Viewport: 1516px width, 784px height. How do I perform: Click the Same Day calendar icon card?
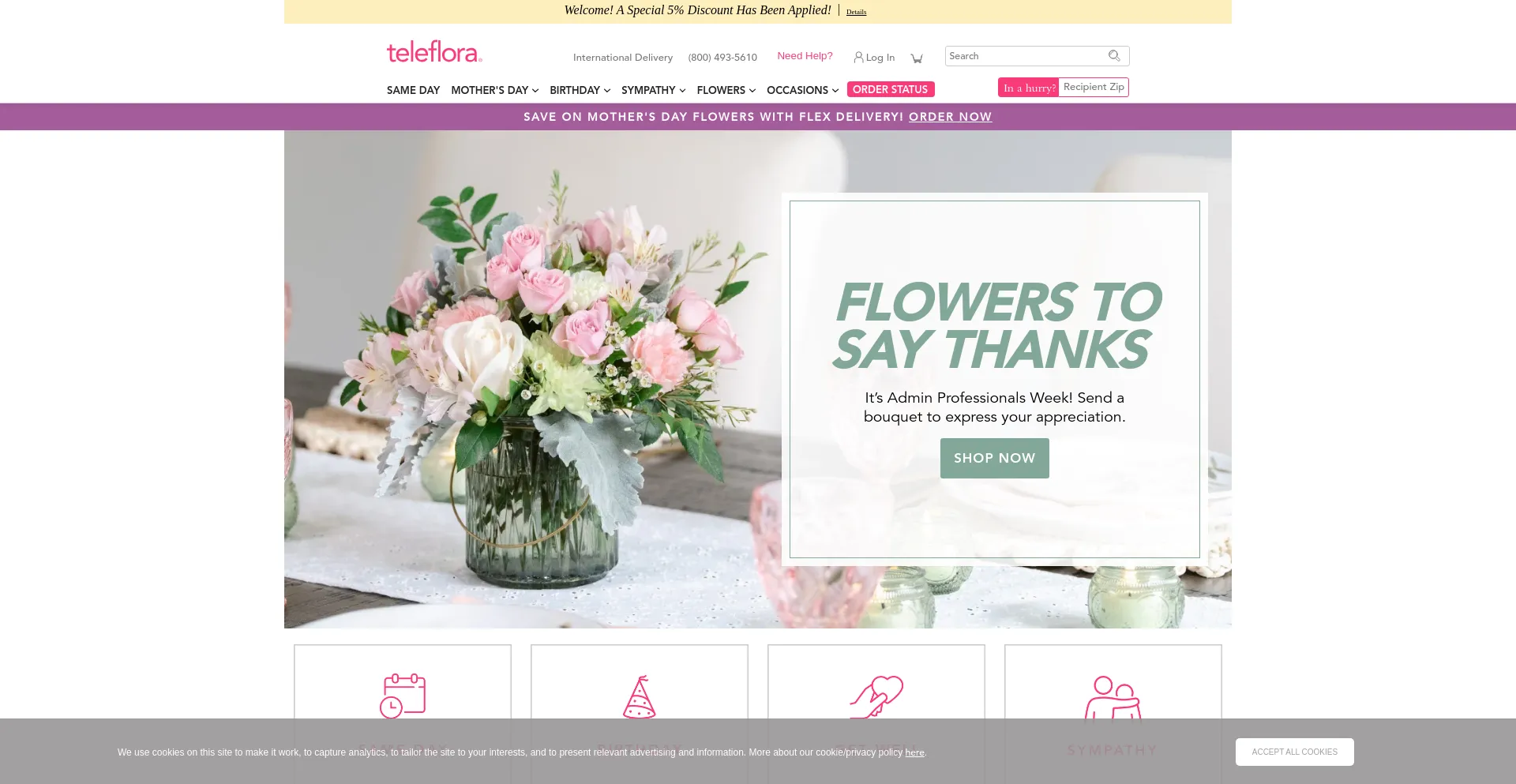[402, 696]
